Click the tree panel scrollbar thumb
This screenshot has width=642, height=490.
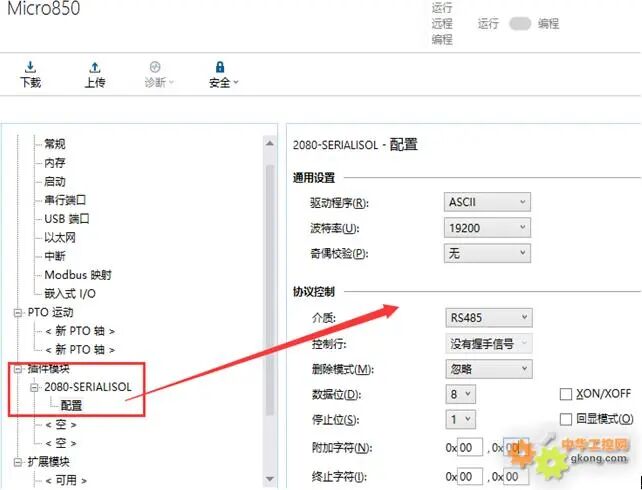269,290
